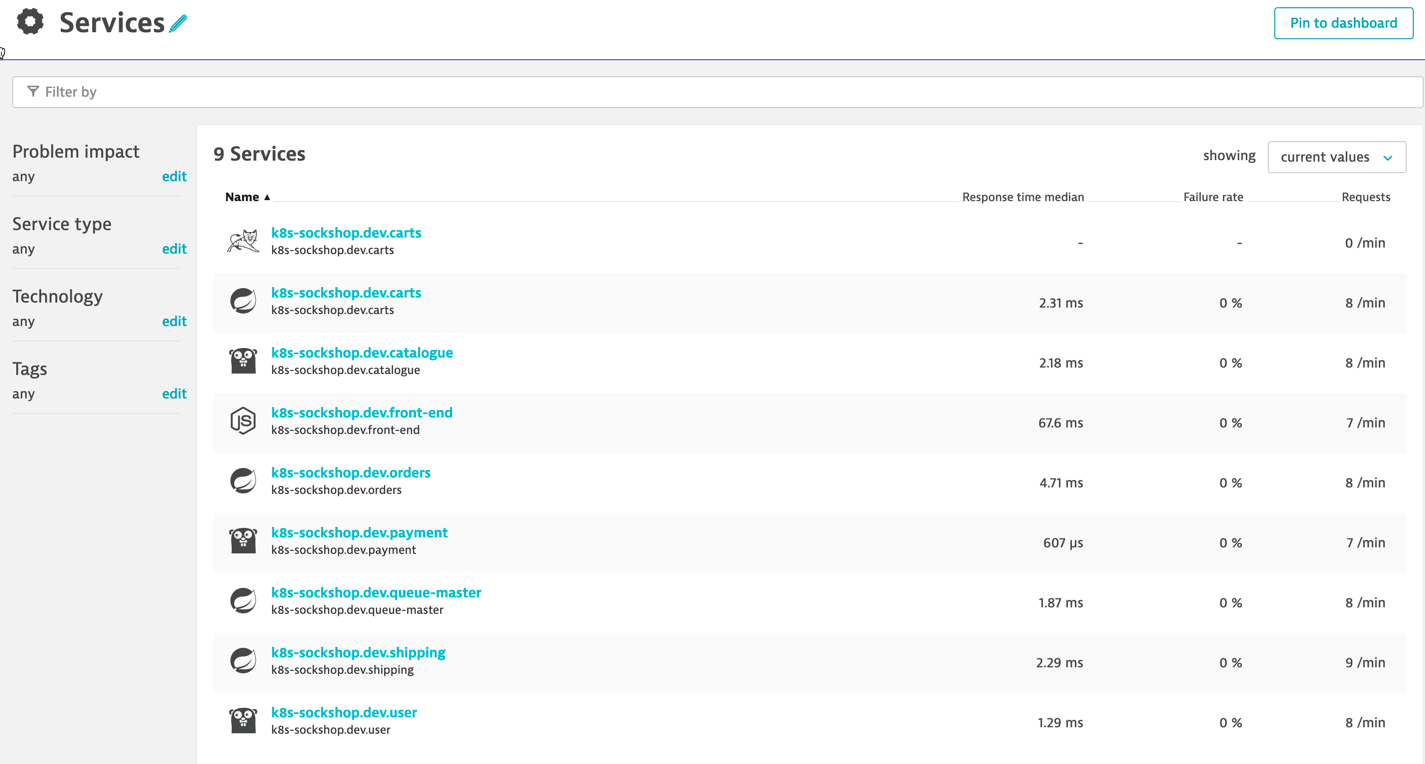Sort by Response time median column
The height and width of the screenshot is (764, 1425).
point(1023,197)
